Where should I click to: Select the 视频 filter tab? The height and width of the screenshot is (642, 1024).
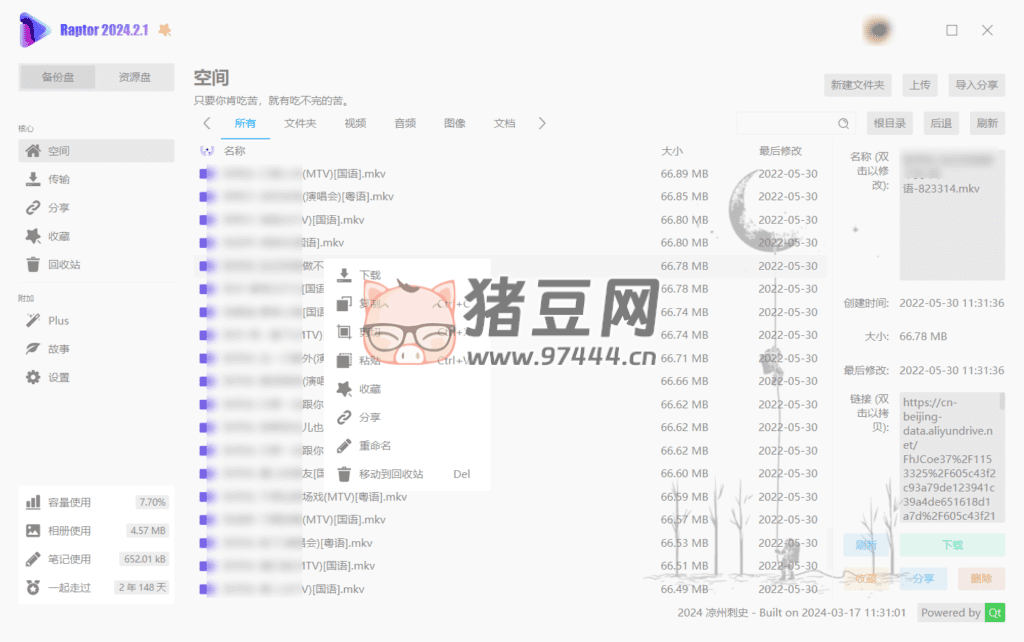(355, 123)
